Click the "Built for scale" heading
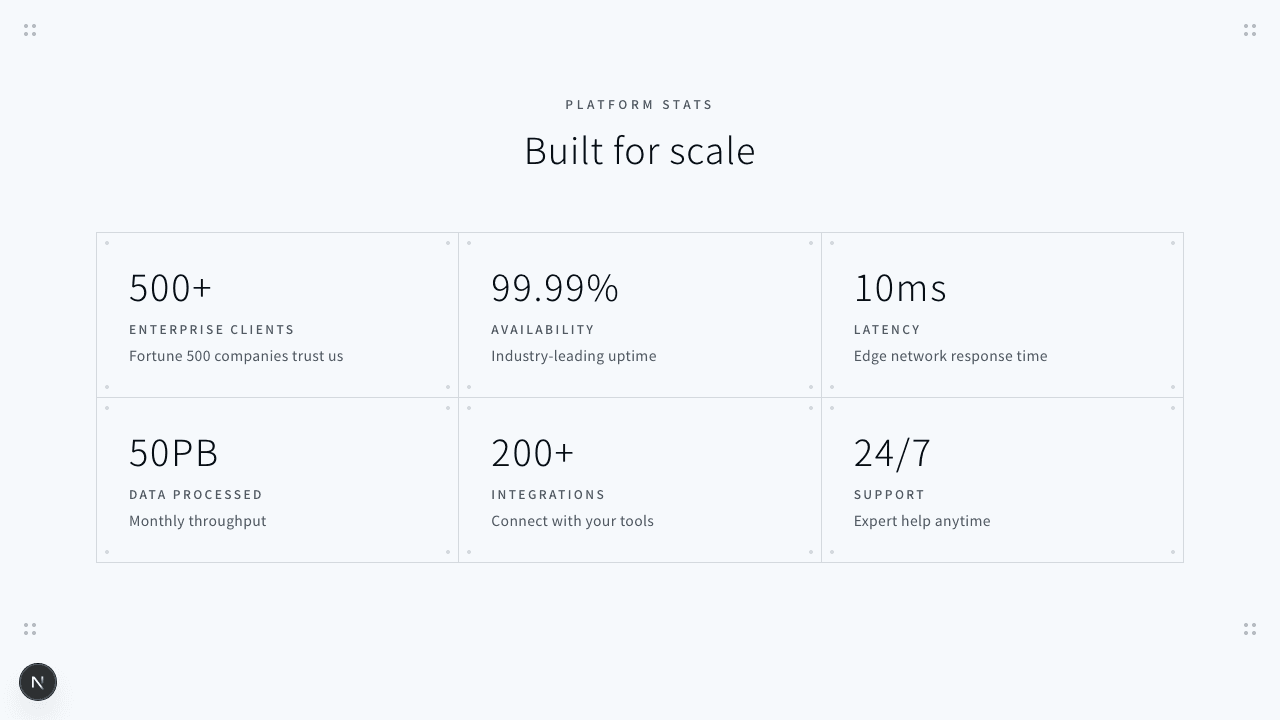Screen dimensions: 1280x720 point(640,151)
